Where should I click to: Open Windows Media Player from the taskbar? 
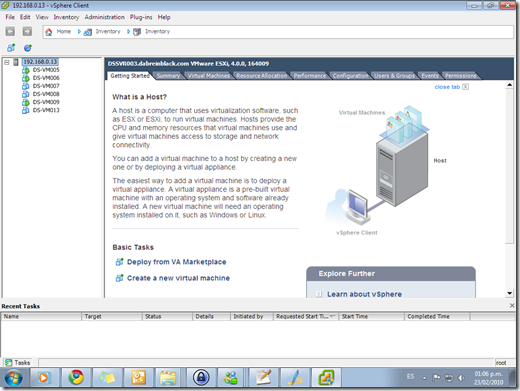click(x=44, y=378)
